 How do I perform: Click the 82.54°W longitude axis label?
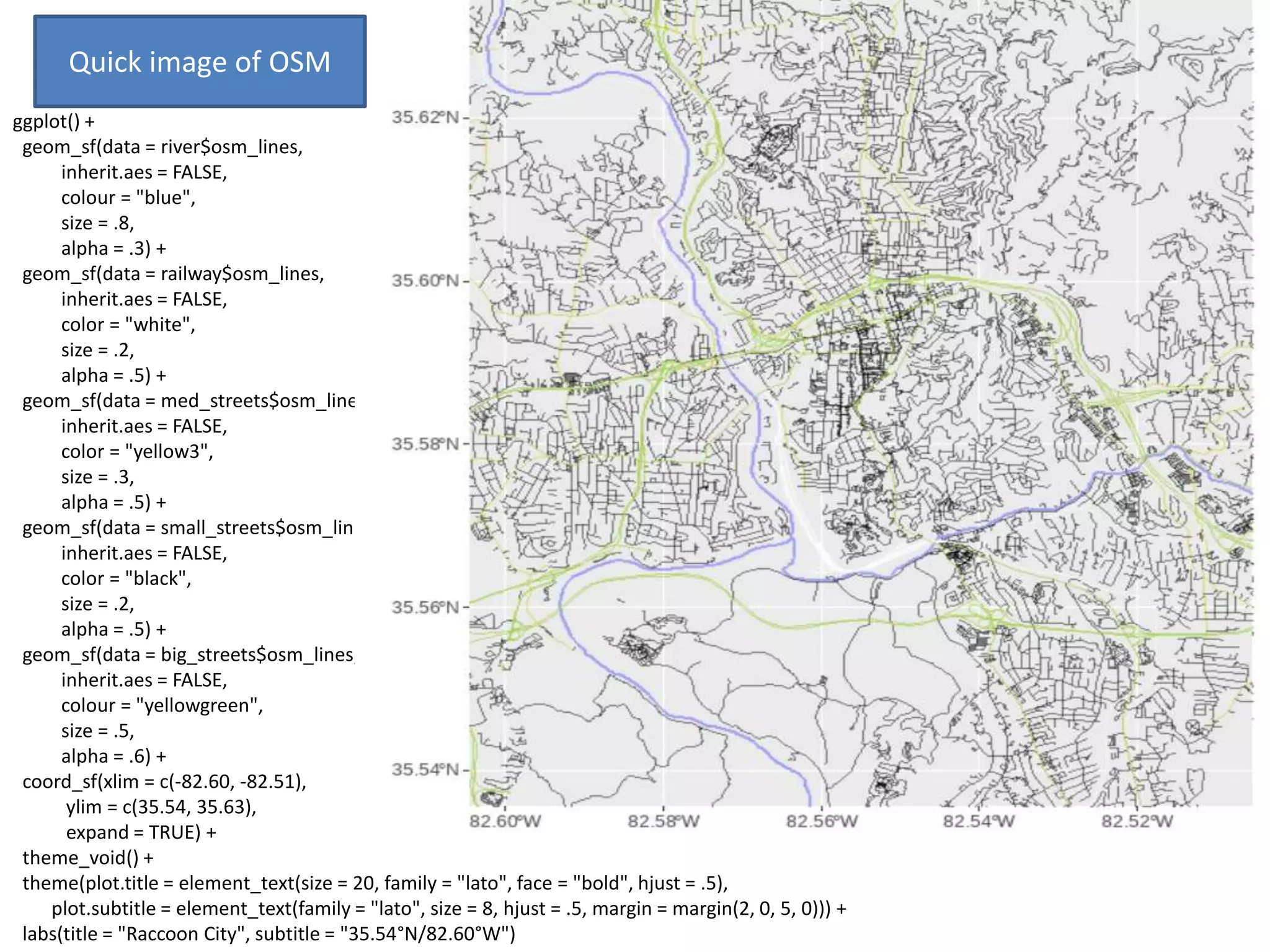click(x=979, y=822)
